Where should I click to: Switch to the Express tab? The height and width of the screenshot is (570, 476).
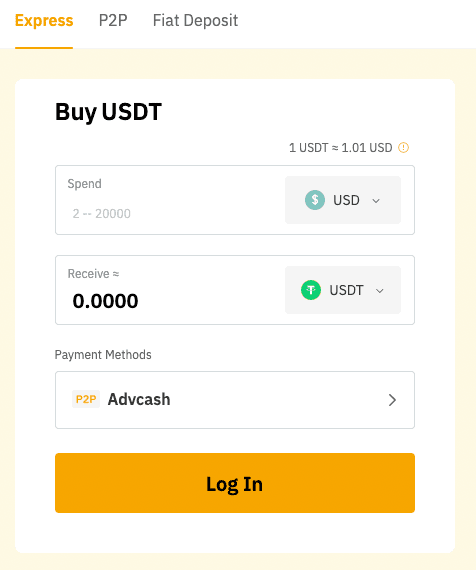pyautogui.click(x=44, y=21)
